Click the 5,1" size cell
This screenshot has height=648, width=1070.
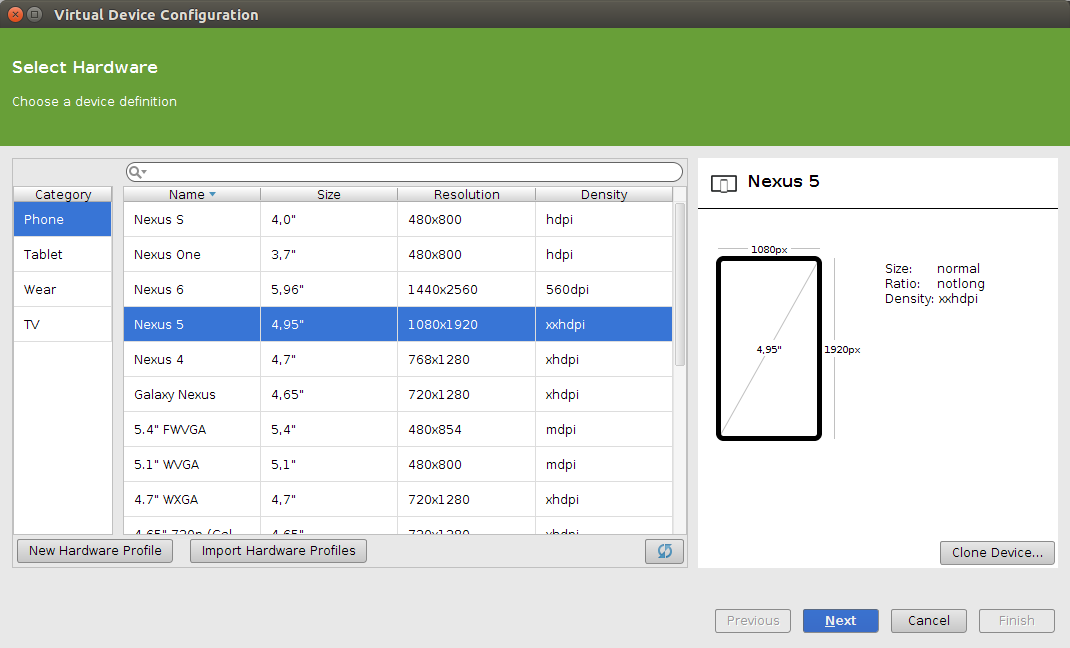pos(329,465)
